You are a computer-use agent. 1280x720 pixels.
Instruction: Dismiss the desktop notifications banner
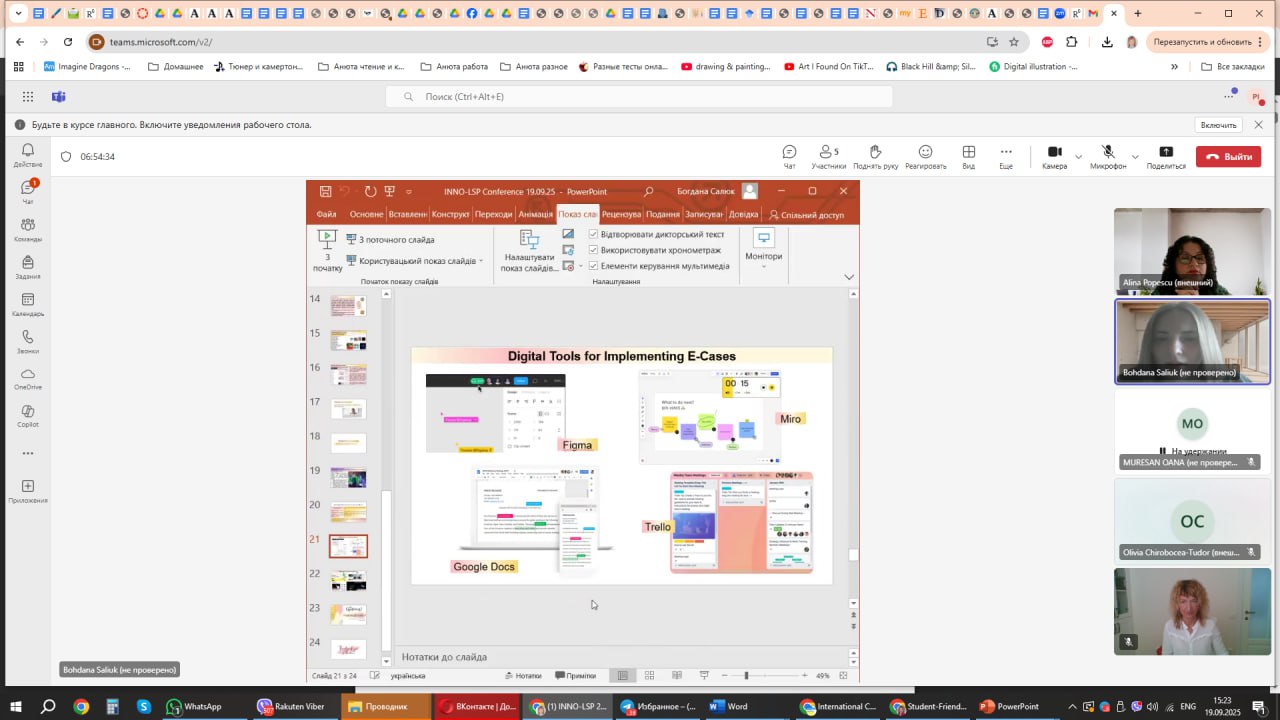pos(1258,125)
